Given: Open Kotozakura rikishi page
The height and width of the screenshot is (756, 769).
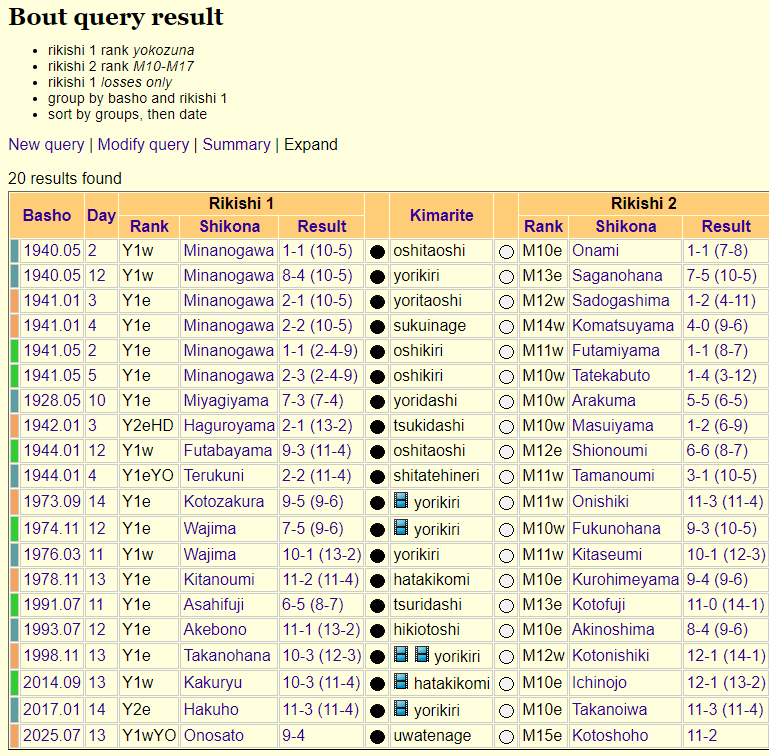Looking at the screenshot, I should click(224, 502).
